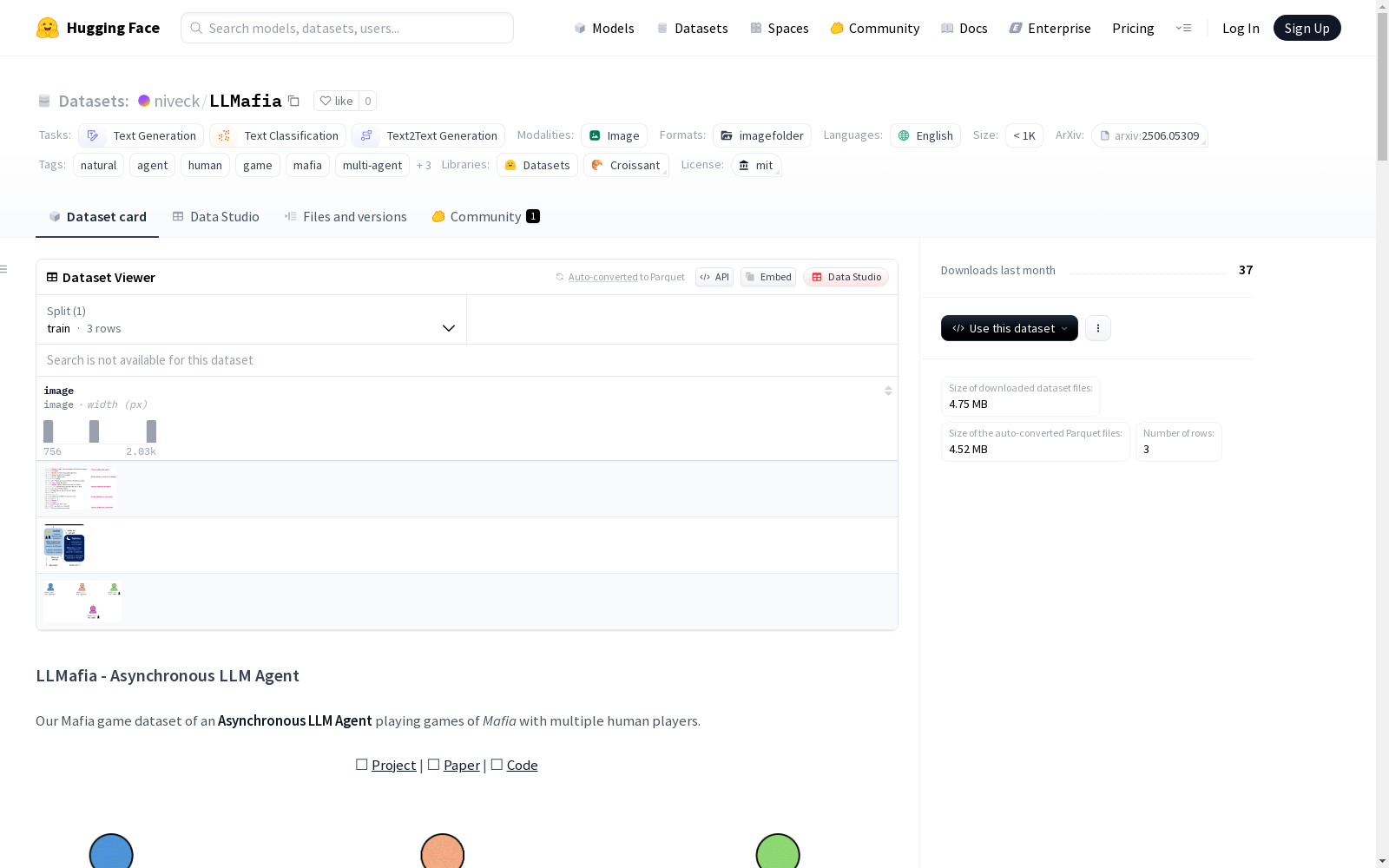Open the niveck profile link
Screen dimensions: 1389x868
(x=177, y=101)
